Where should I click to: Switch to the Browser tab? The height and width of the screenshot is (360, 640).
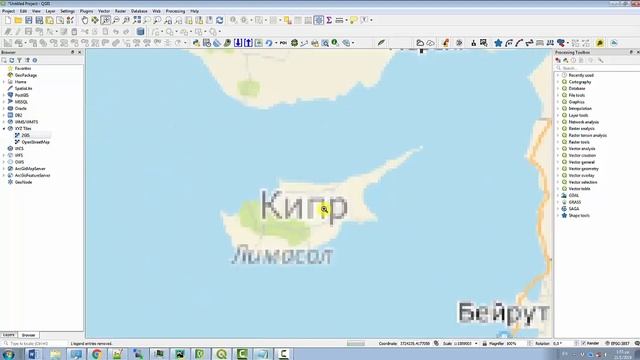tap(28, 335)
